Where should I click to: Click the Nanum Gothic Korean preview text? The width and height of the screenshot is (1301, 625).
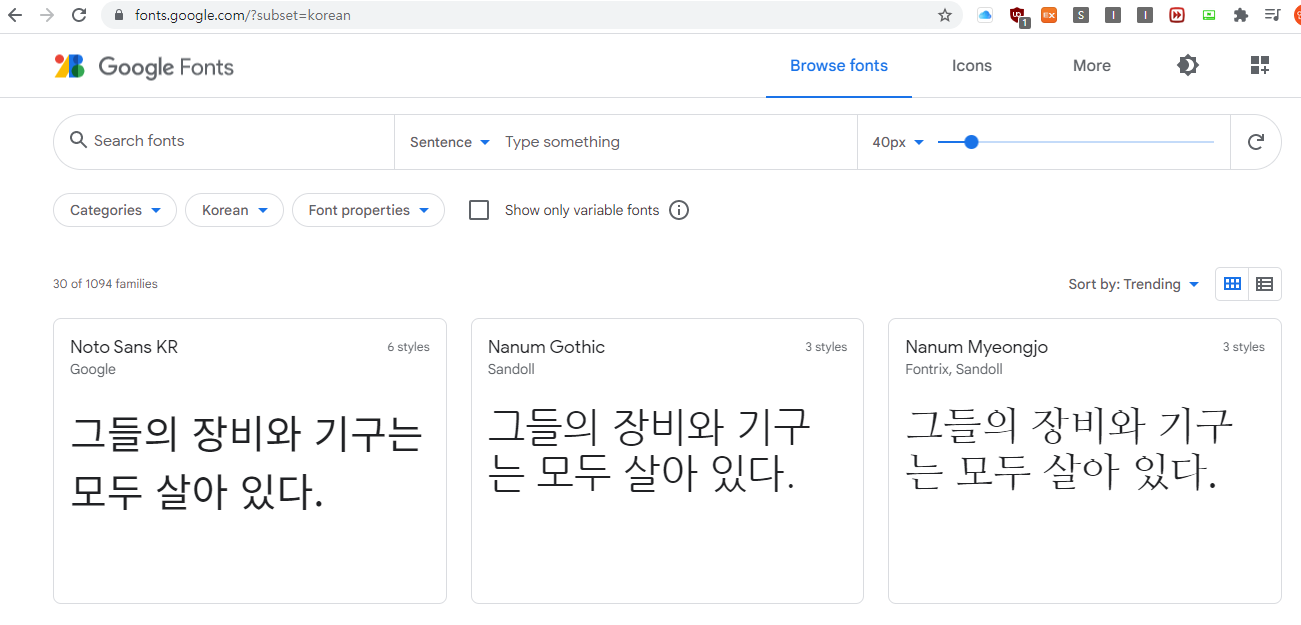(x=649, y=450)
